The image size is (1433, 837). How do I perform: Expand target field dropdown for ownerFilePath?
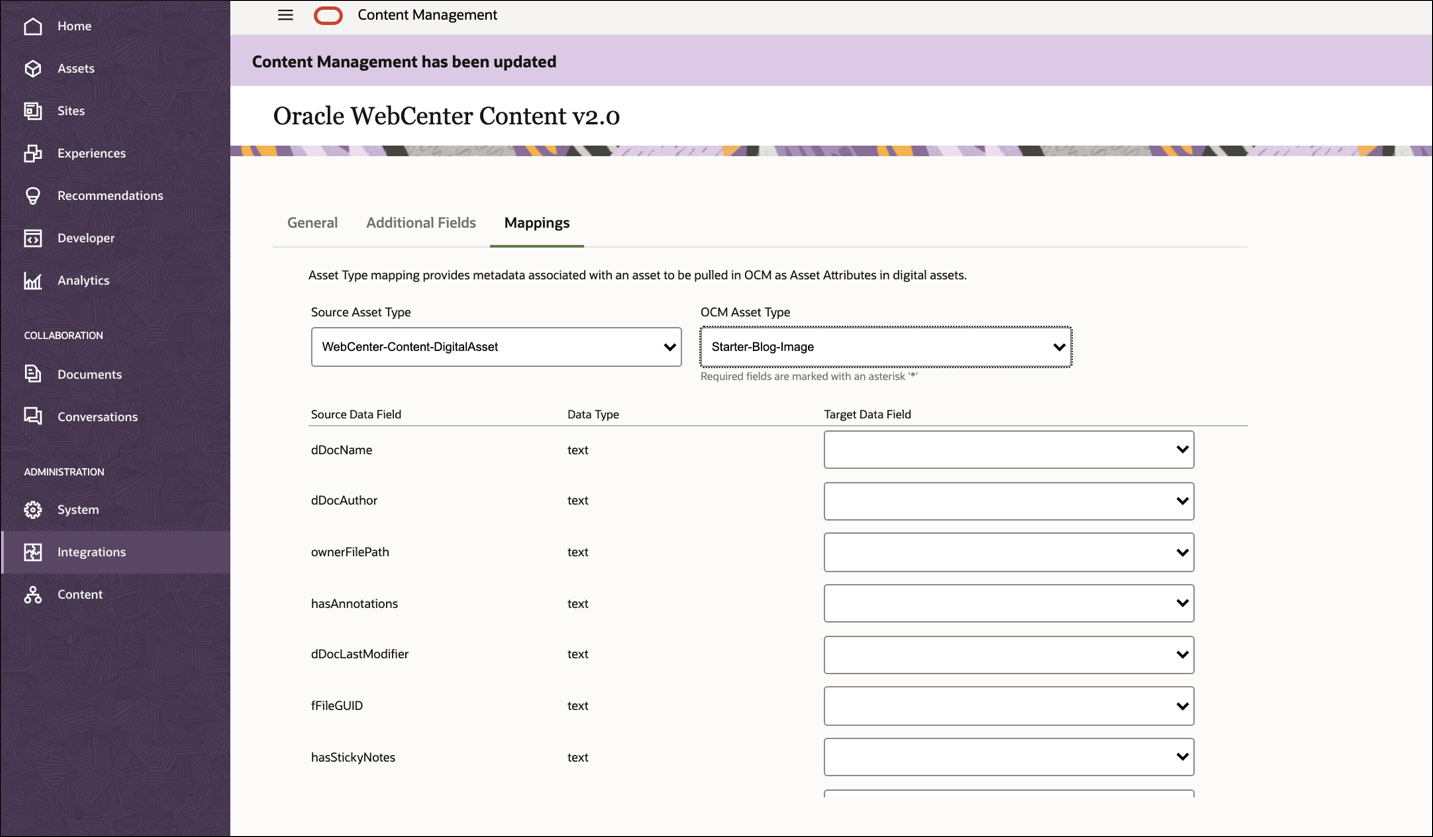(x=1009, y=552)
